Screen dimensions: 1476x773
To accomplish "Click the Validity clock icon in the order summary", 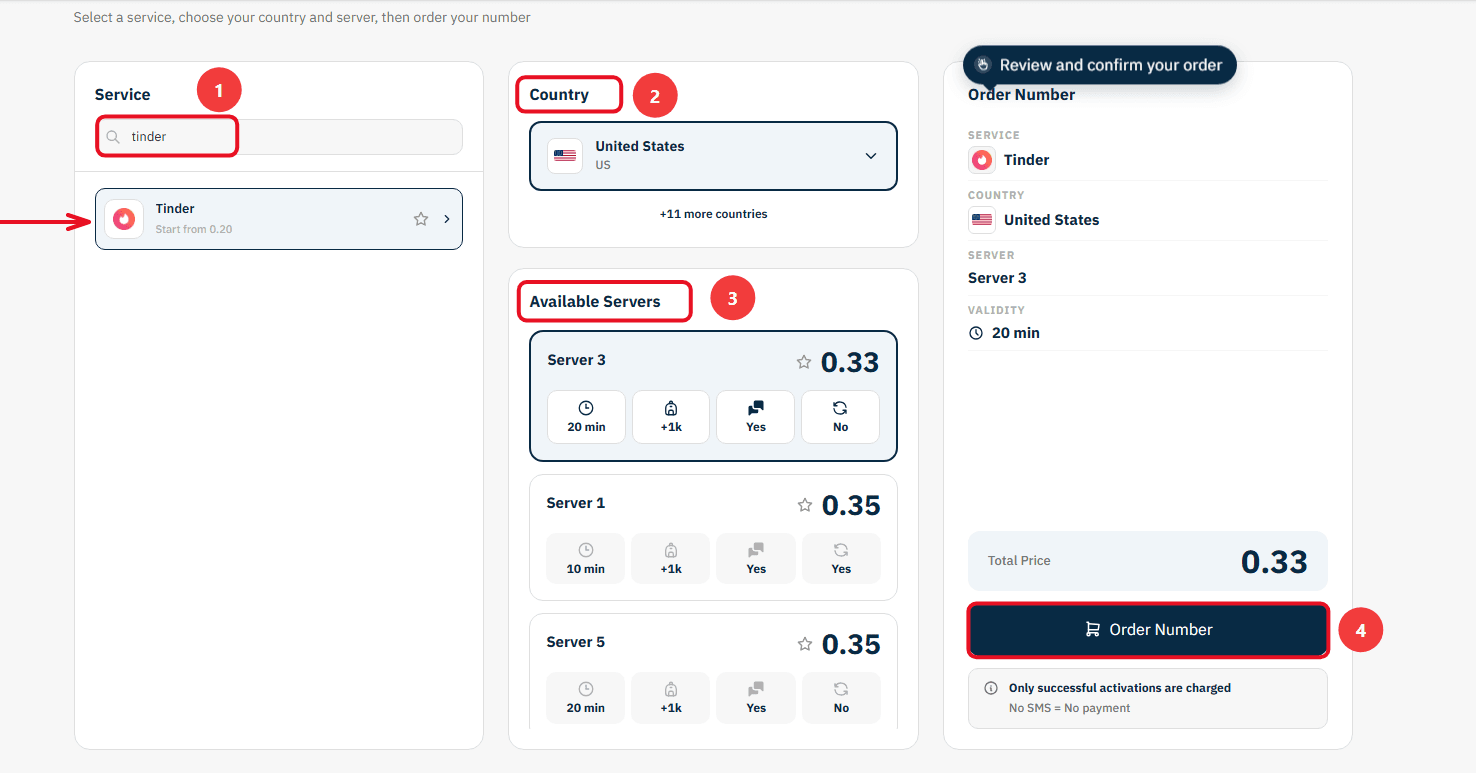I will pyautogui.click(x=976, y=333).
